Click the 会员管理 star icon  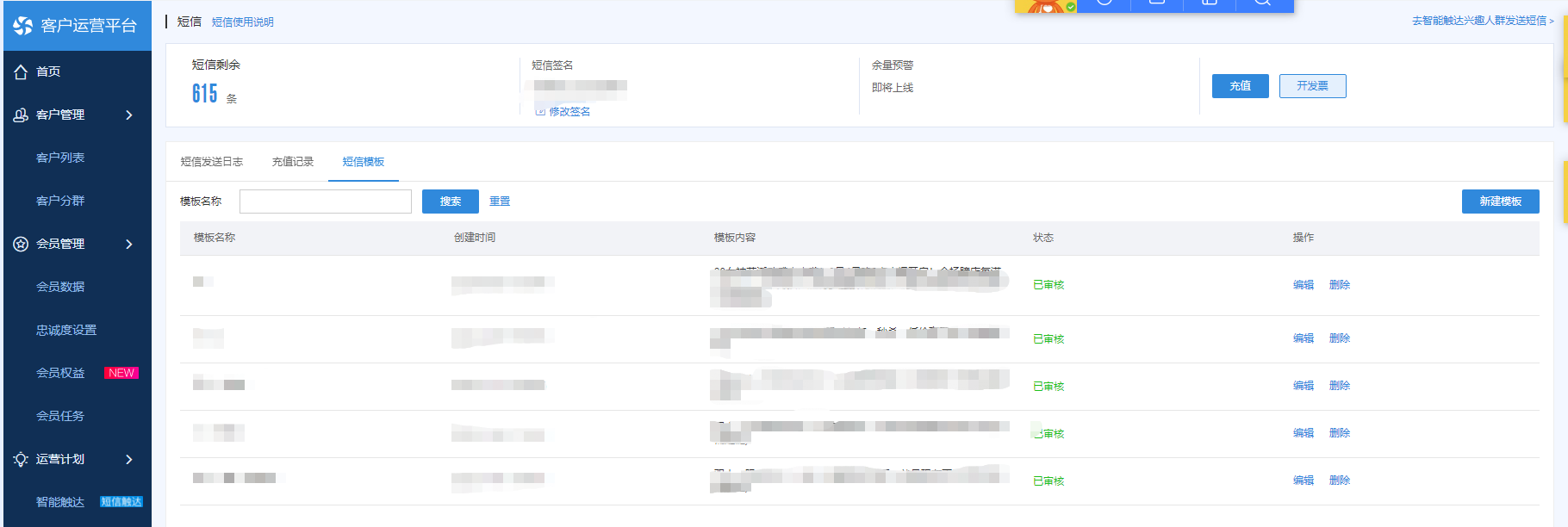[21, 245]
